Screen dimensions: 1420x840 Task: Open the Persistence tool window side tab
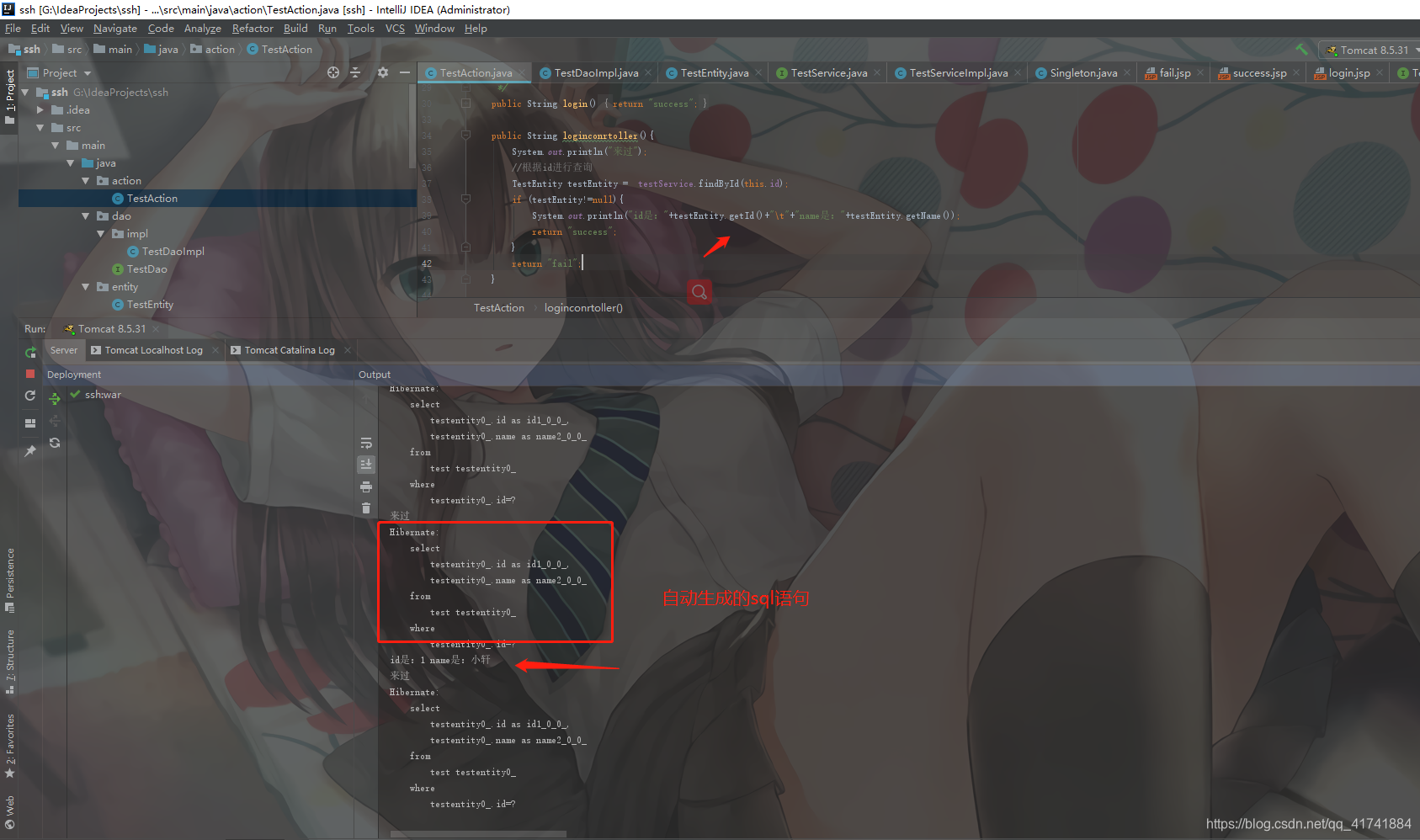click(x=9, y=580)
